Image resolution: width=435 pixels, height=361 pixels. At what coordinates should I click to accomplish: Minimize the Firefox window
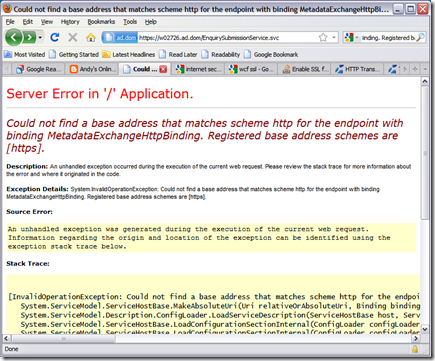(398, 9)
